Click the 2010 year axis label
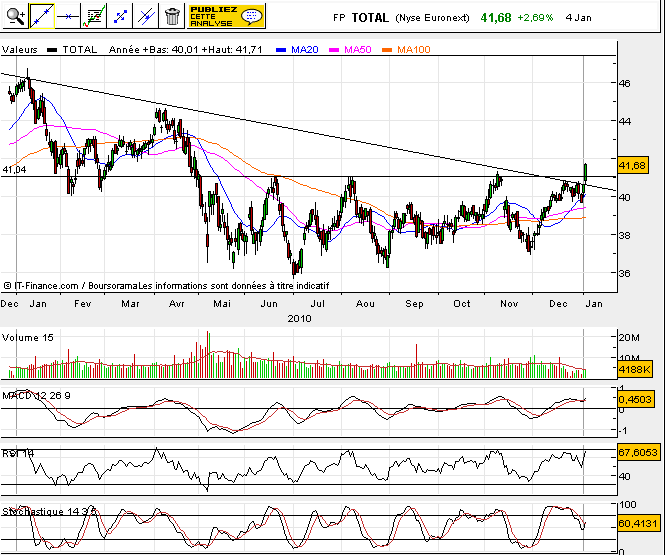The width and height of the screenshot is (668, 555). (299, 319)
